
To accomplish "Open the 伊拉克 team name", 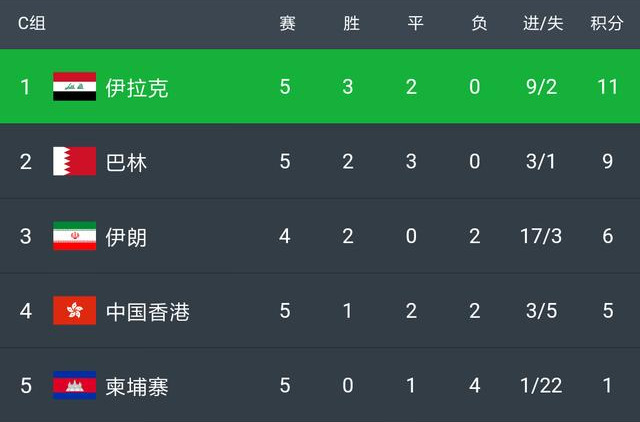I will pyautogui.click(x=137, y=88).
